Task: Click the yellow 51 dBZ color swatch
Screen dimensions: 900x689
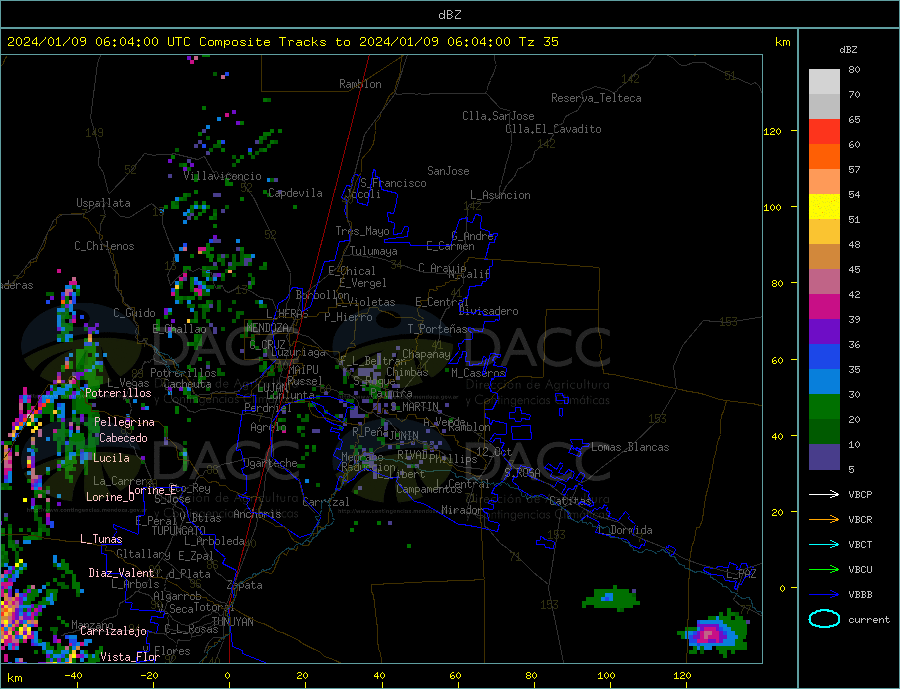Action: click(824, 207)
